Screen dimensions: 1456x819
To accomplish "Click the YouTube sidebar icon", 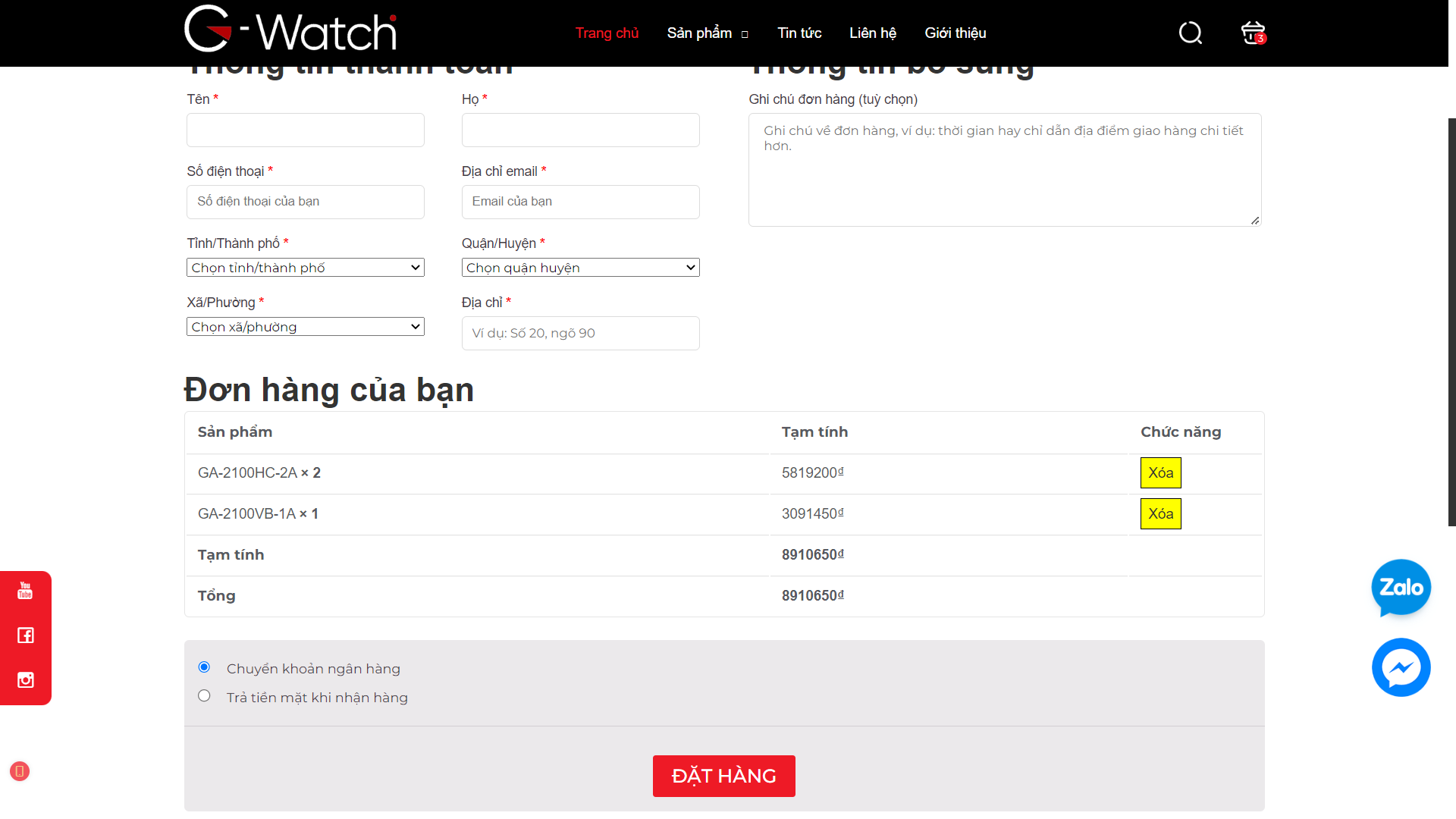I will click(25, 591).
